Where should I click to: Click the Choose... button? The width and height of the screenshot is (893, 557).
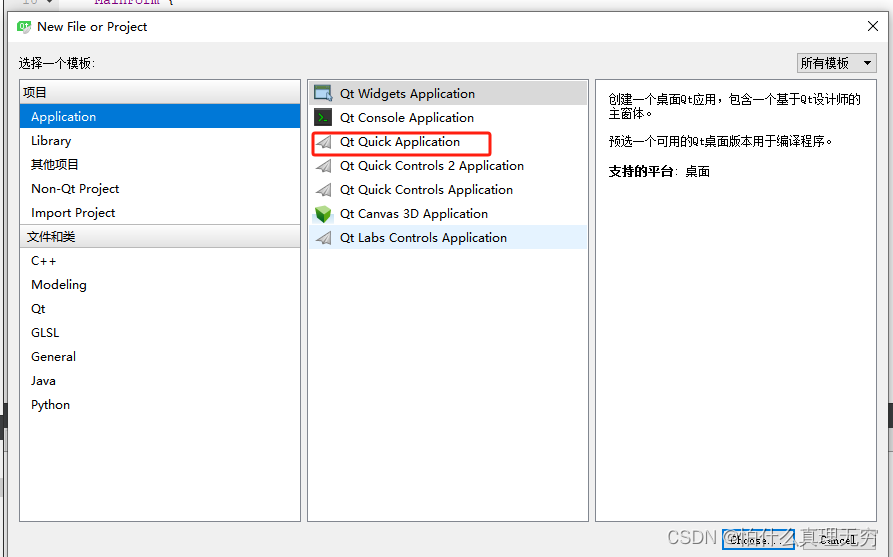point(758,539)
